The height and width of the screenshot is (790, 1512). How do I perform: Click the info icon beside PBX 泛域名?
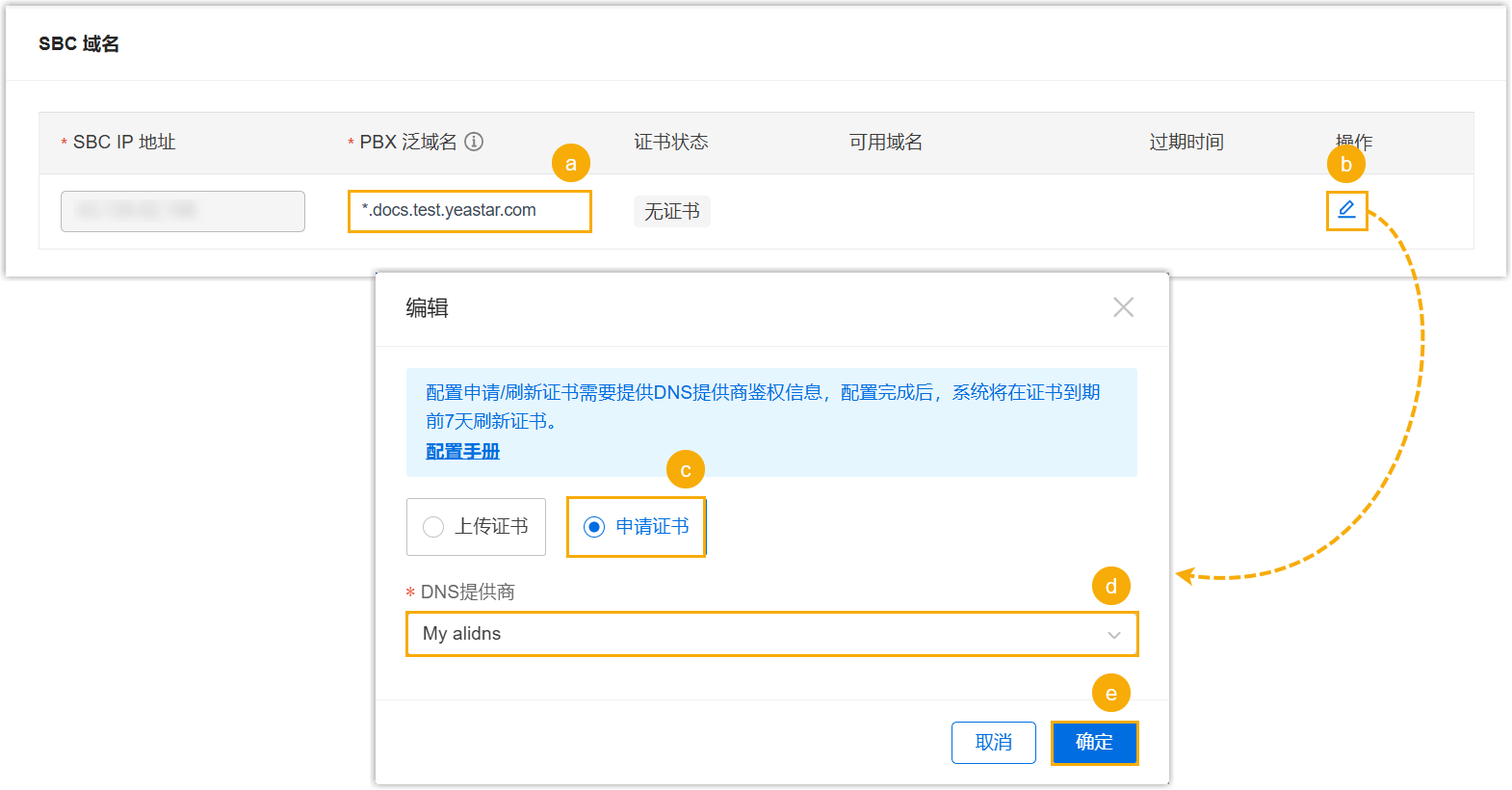[474, 142]
